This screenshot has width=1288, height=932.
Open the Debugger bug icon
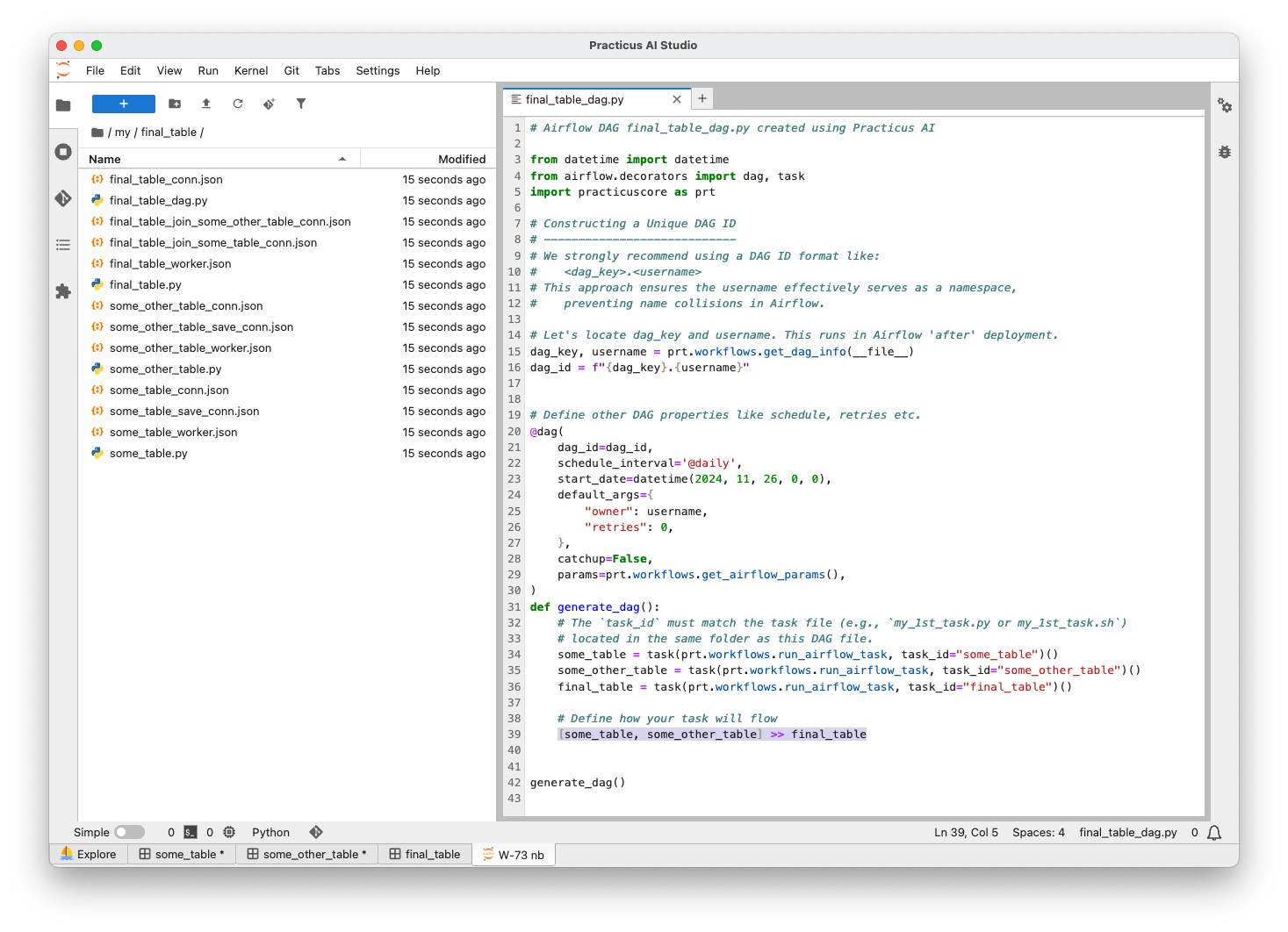1225,152
